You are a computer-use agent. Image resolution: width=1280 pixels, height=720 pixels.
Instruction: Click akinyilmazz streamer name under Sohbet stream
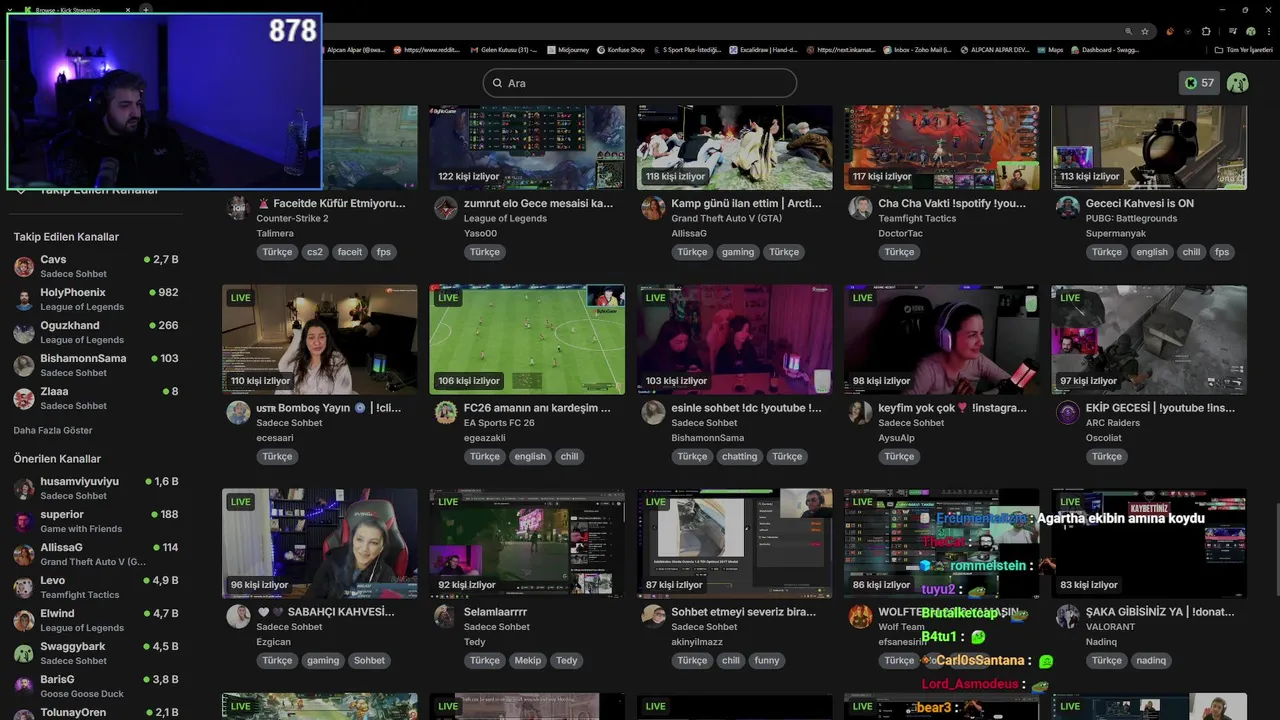697,641
